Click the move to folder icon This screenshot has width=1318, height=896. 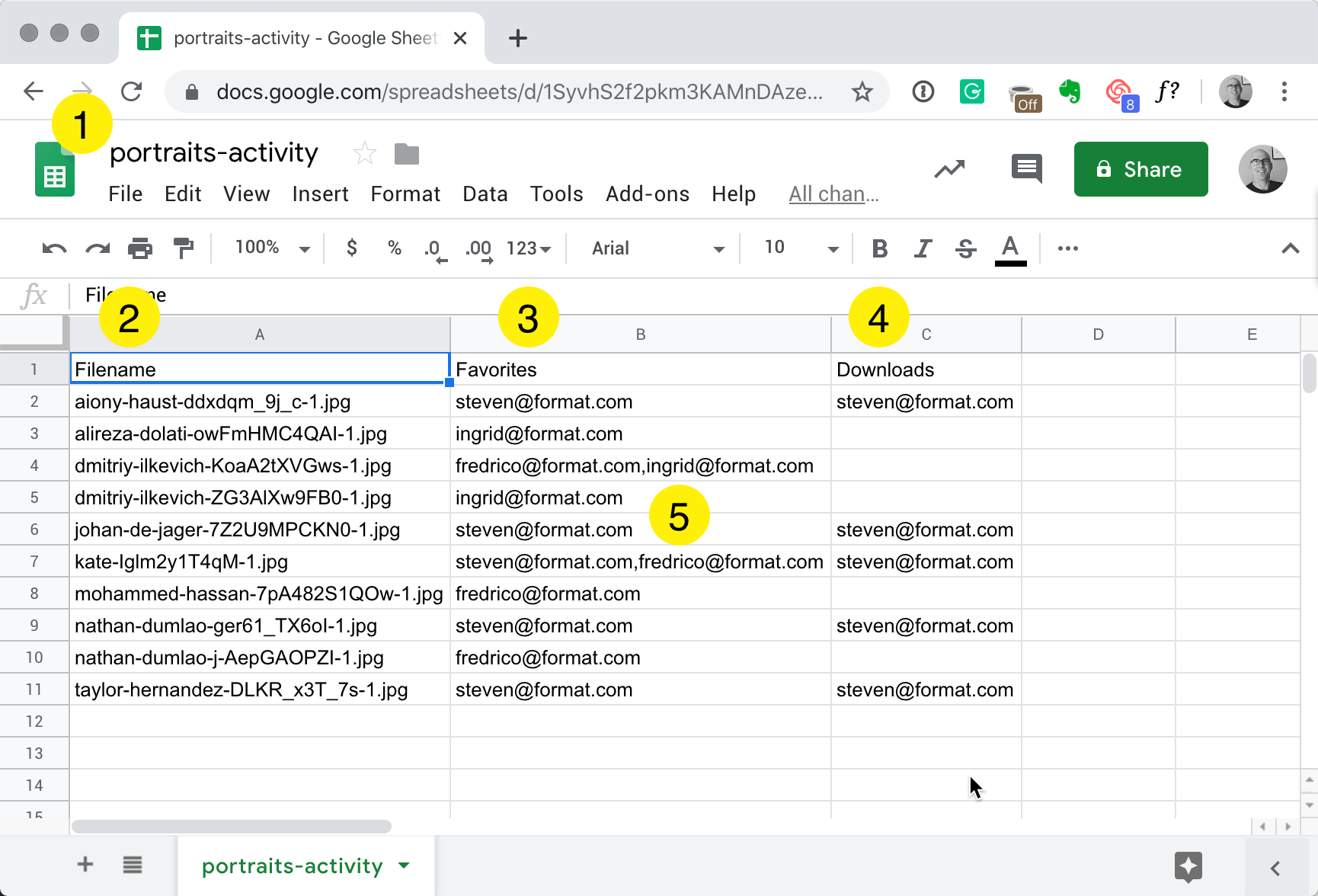click(407, 154)
